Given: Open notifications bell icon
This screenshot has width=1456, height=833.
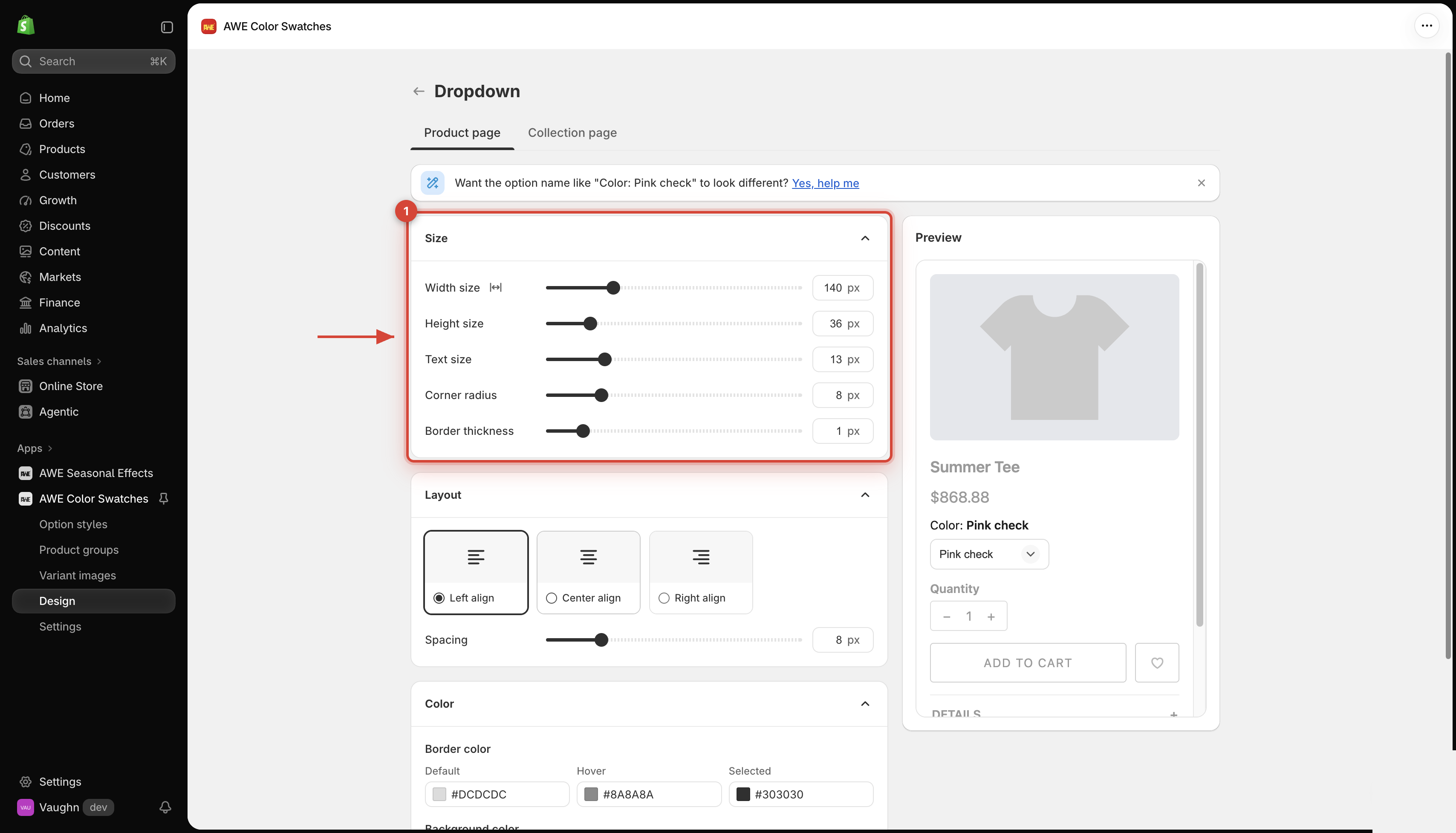Looking at the screenshot, I should (x=165, y=807).
